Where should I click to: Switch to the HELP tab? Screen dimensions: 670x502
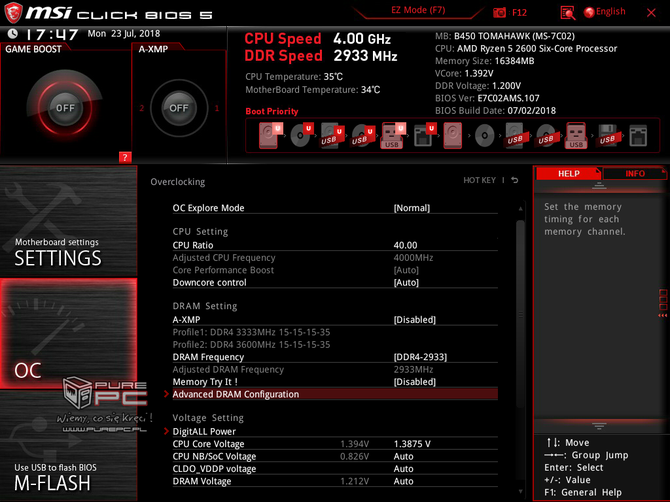pos(568,173)
